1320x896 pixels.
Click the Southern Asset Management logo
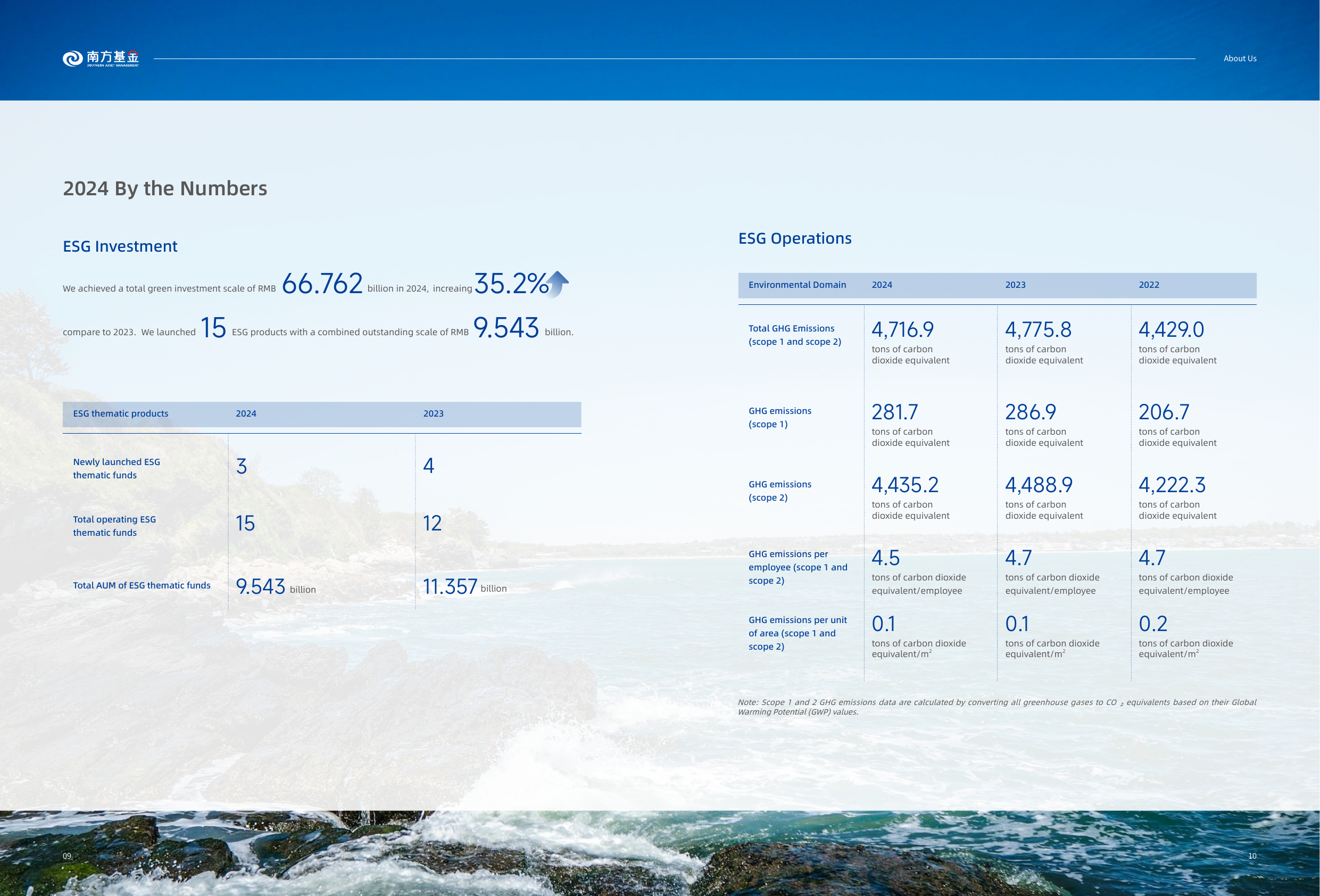(101, 59)
